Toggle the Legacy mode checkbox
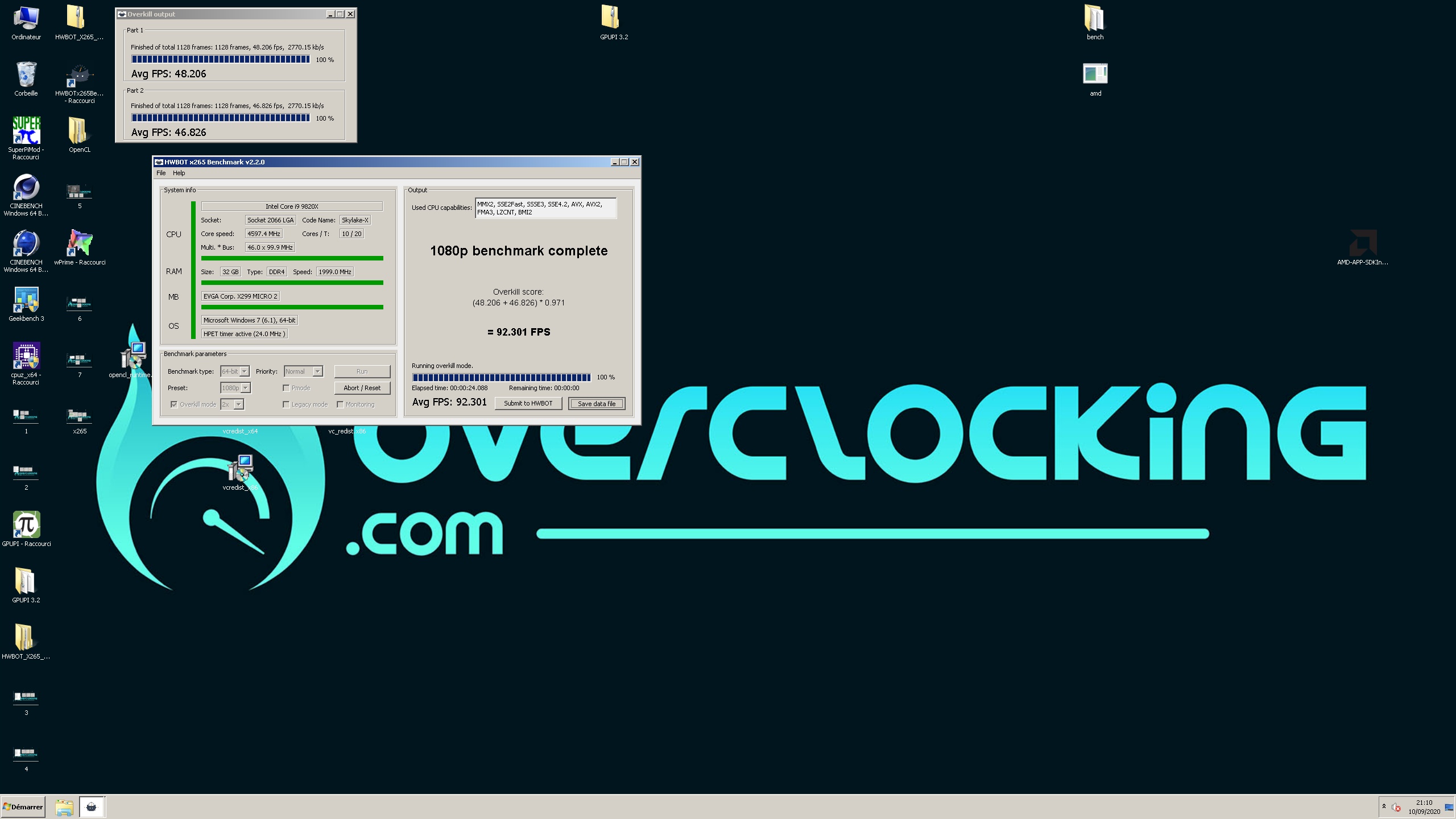Image resolution: width=1456 pixels, height=819 pixels. click(286, 404)
